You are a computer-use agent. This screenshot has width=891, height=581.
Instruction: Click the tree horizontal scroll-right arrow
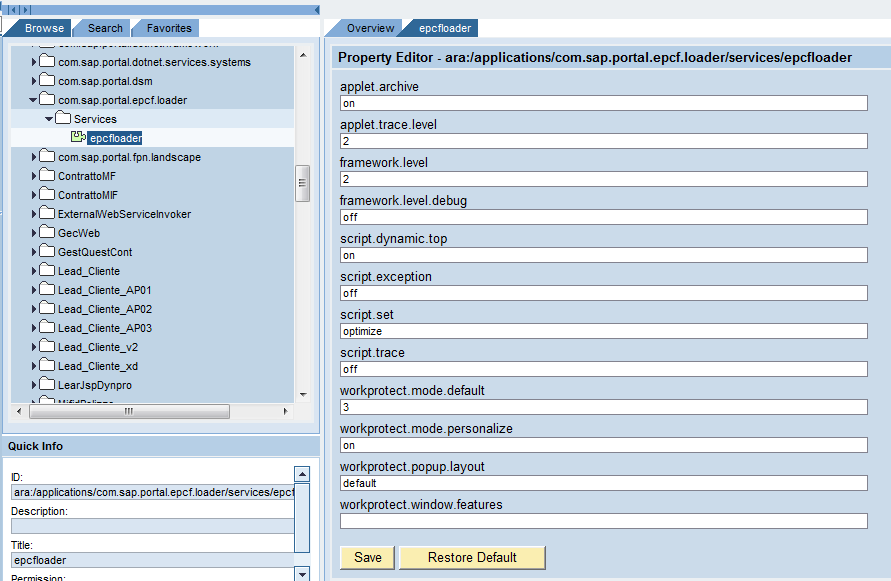(285, 411)
